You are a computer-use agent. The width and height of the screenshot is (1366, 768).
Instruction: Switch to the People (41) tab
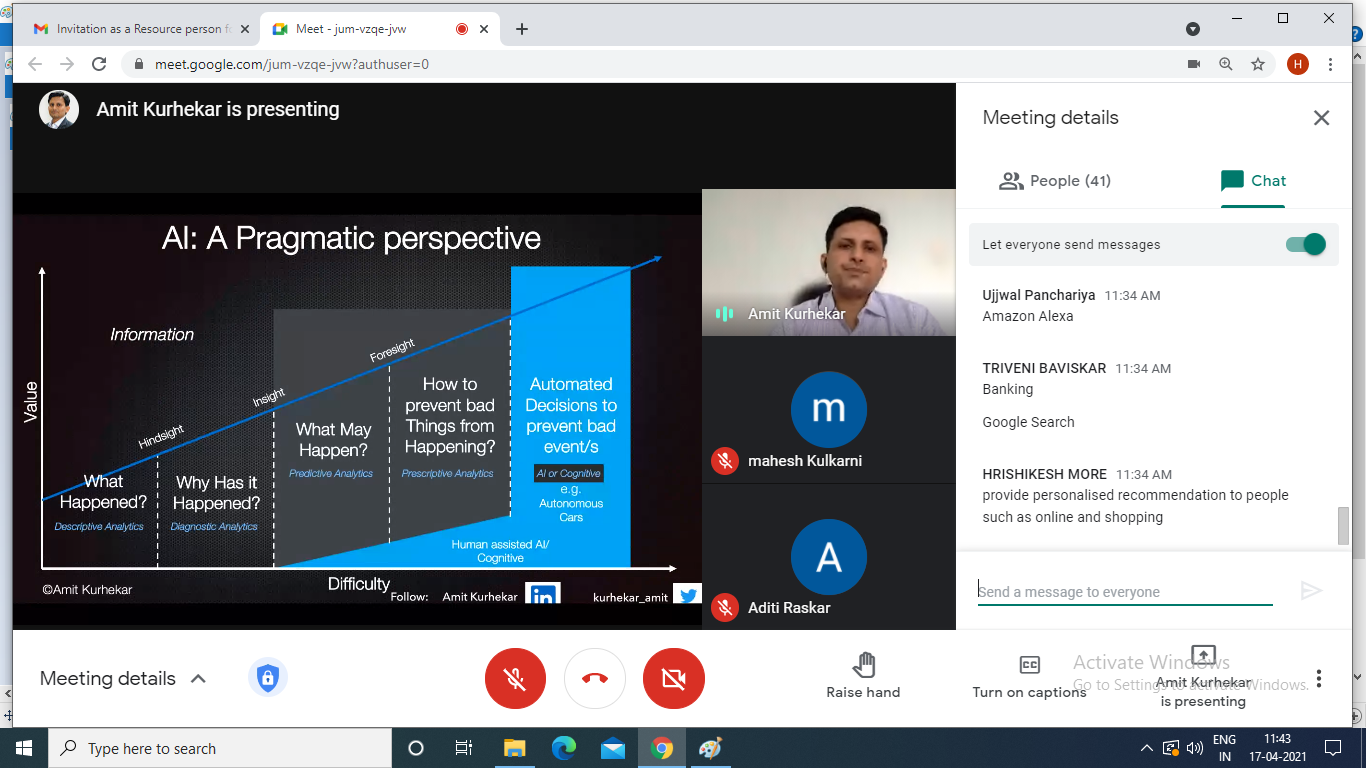click(1055, 181)
